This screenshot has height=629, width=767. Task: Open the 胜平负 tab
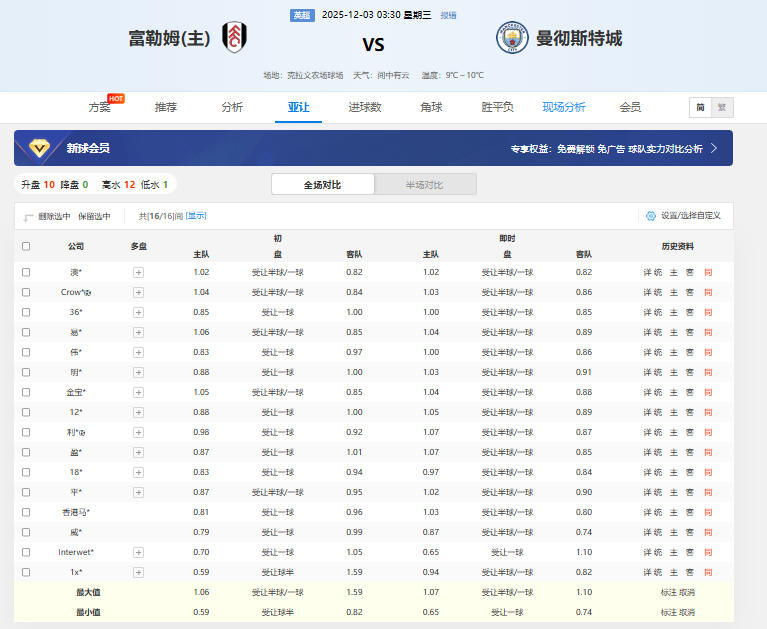coord(497,107)
